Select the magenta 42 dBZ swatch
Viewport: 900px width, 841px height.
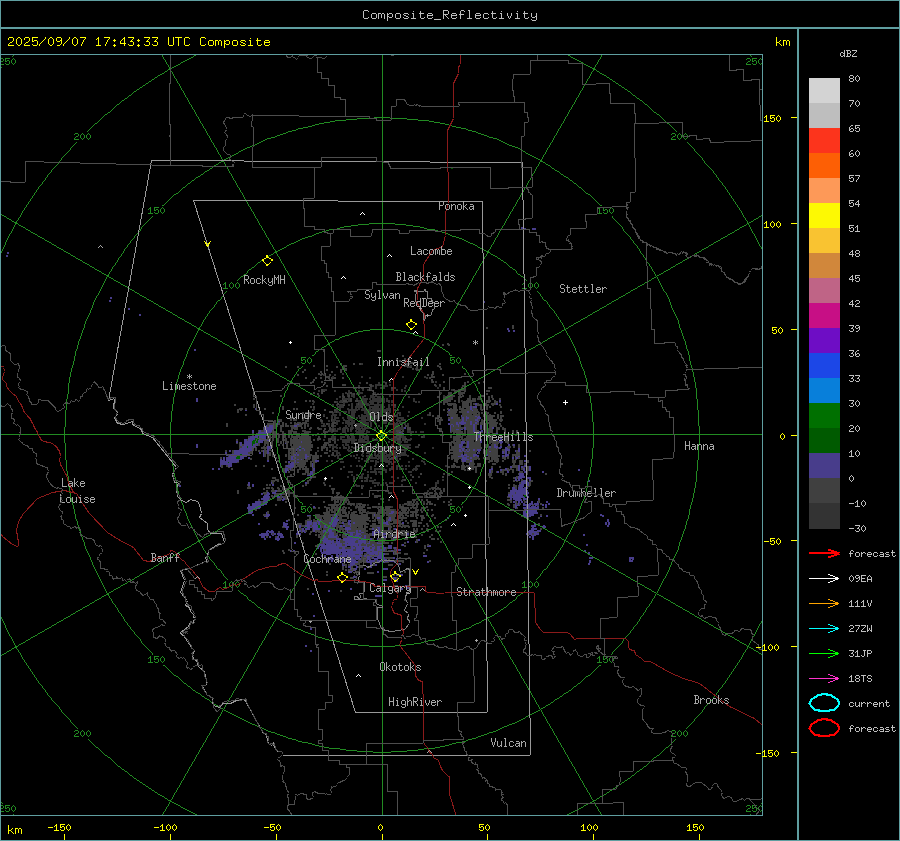tap(824, 316)
